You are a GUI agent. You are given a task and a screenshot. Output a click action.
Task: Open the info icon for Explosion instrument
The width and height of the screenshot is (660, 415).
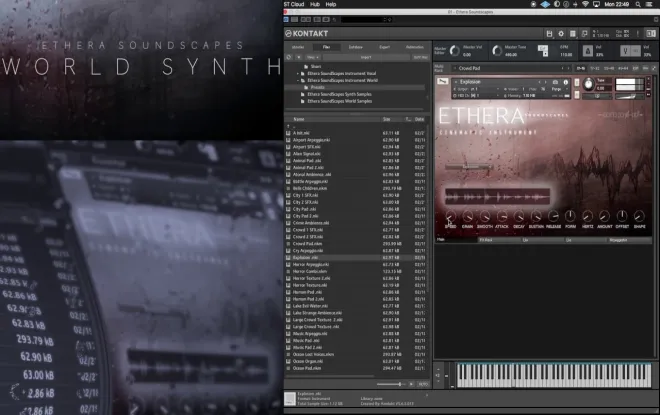coord(565,82)
